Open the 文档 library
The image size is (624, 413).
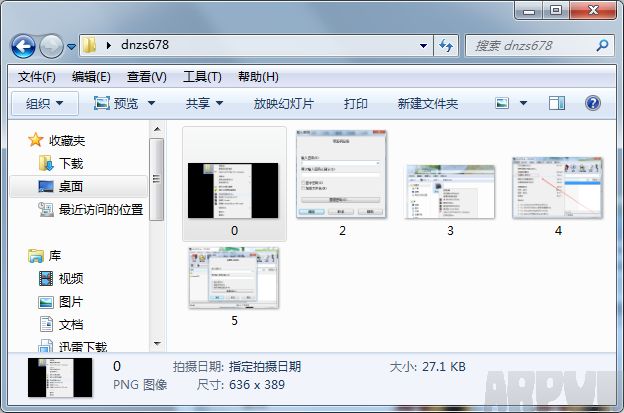pos(71,325)
